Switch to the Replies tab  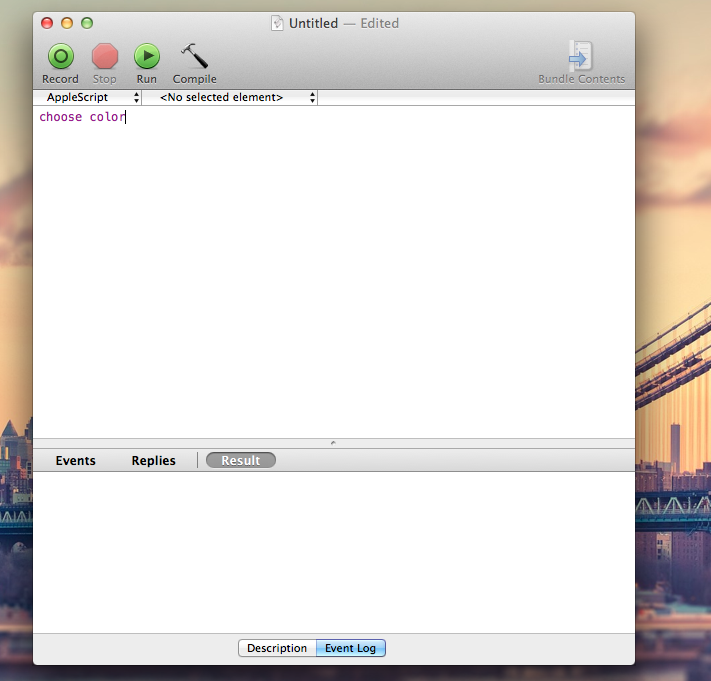(153, 461)
